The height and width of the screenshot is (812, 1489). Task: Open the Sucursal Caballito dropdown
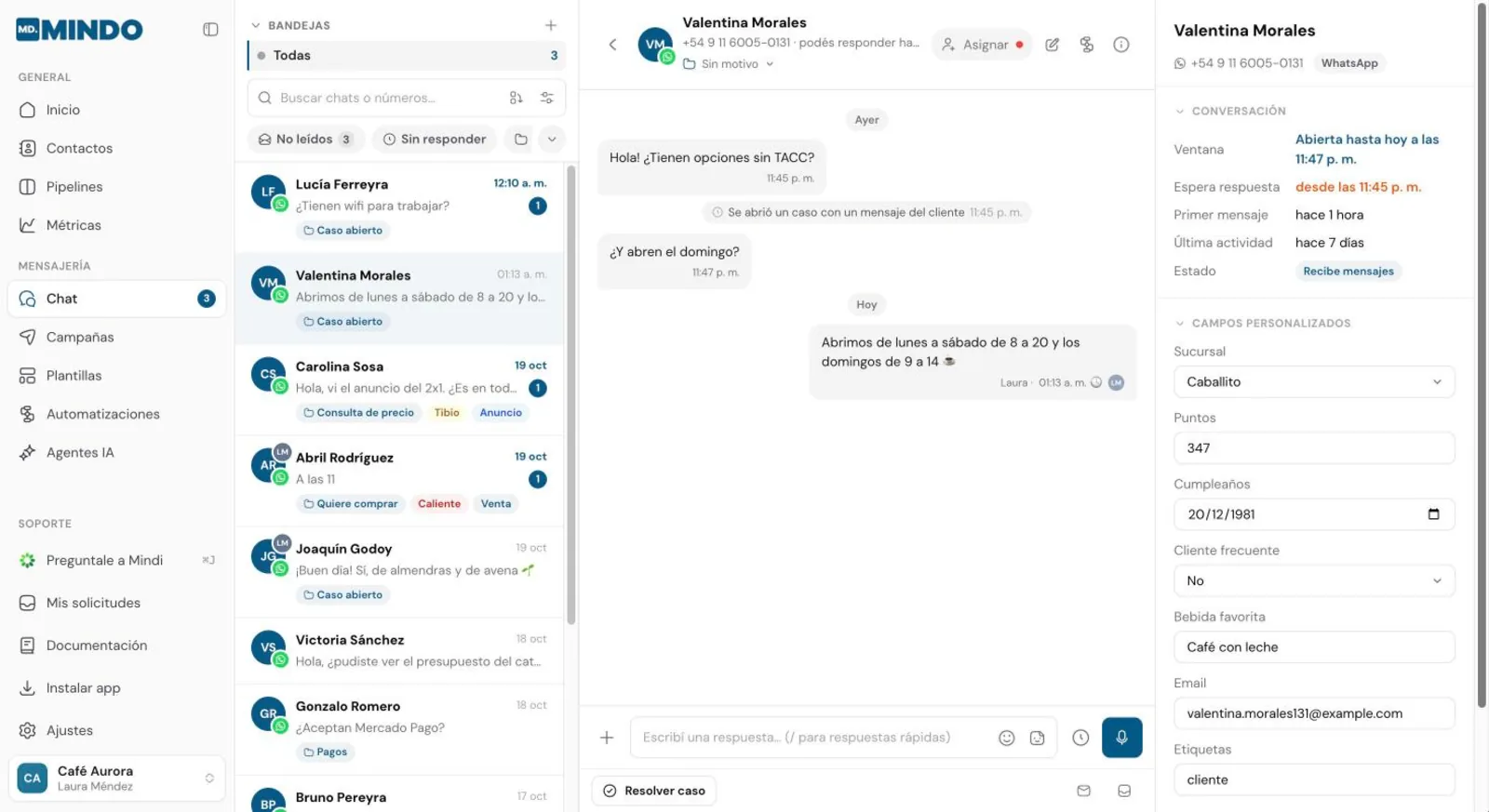point(1314,382)
